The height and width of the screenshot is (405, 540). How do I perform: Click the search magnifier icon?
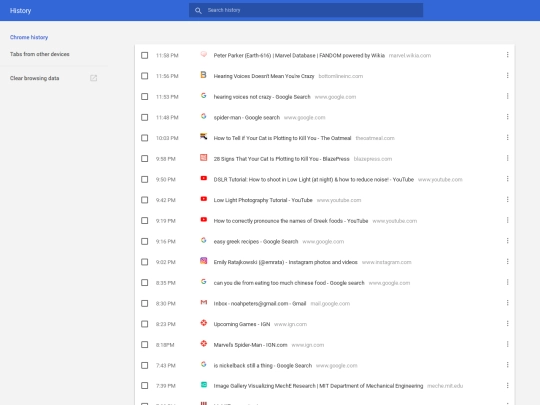click(x=198, y=11)
